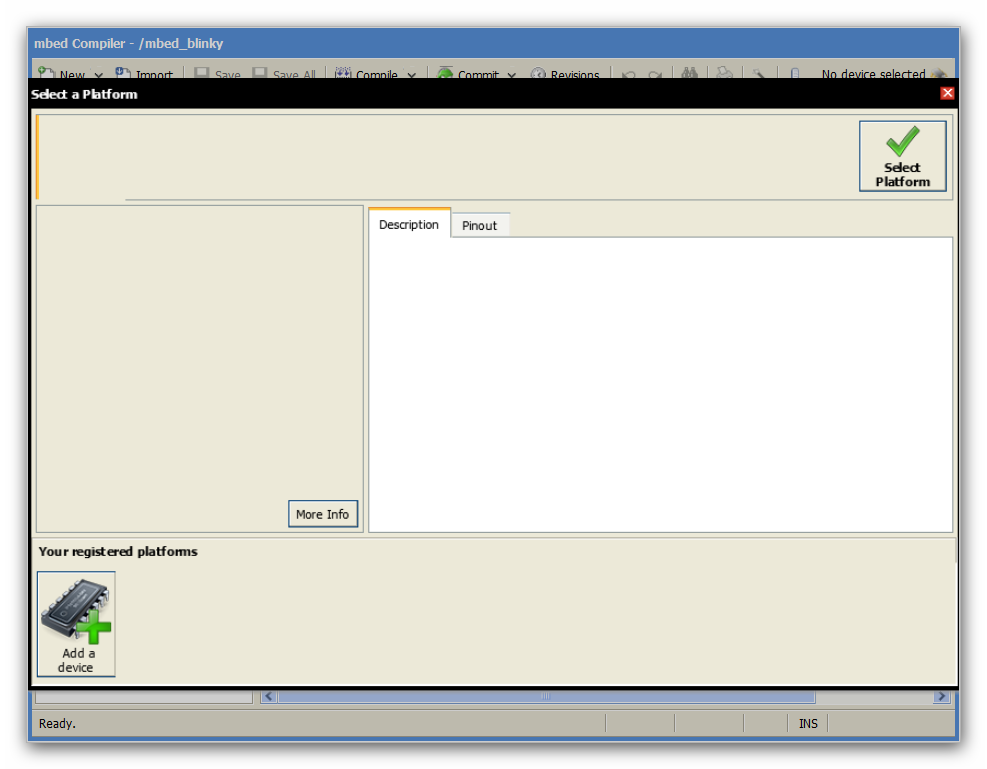
Task: Open the Pinout tab
Action: (x=479, y=226)
